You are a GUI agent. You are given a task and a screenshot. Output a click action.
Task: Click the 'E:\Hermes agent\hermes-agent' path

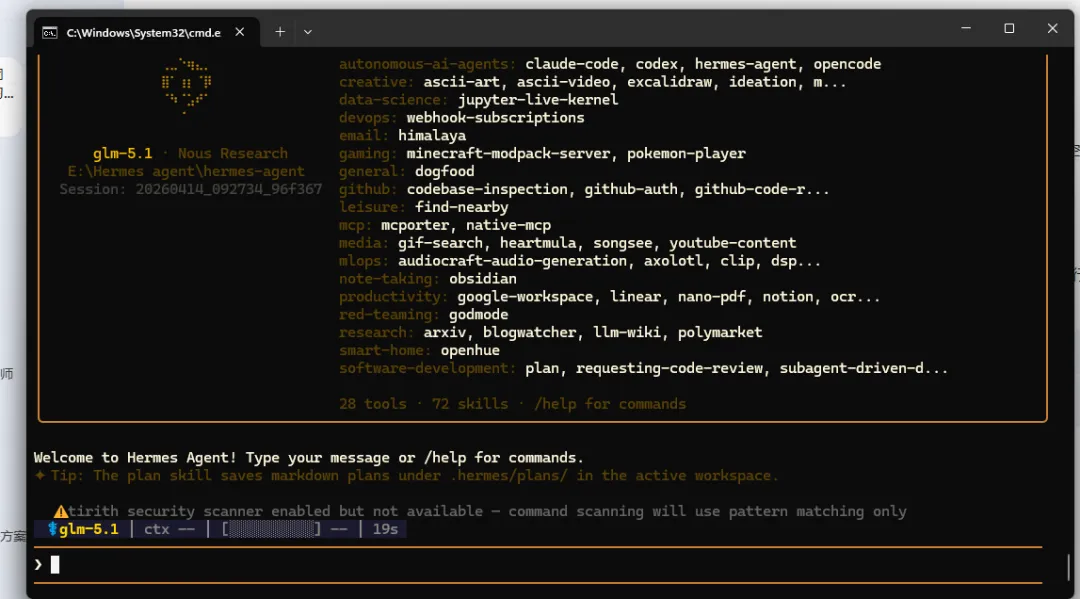tap(186, 171)
